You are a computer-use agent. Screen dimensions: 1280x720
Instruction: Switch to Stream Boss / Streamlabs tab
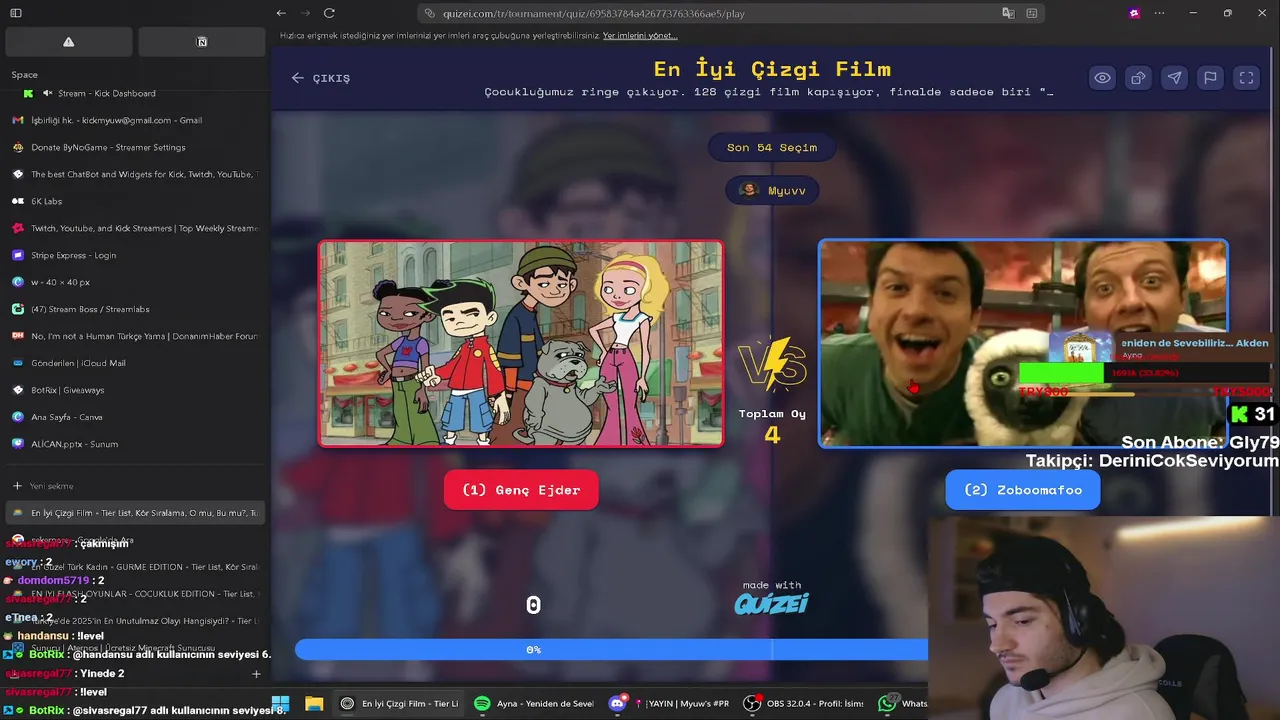[x=135, y=309]
